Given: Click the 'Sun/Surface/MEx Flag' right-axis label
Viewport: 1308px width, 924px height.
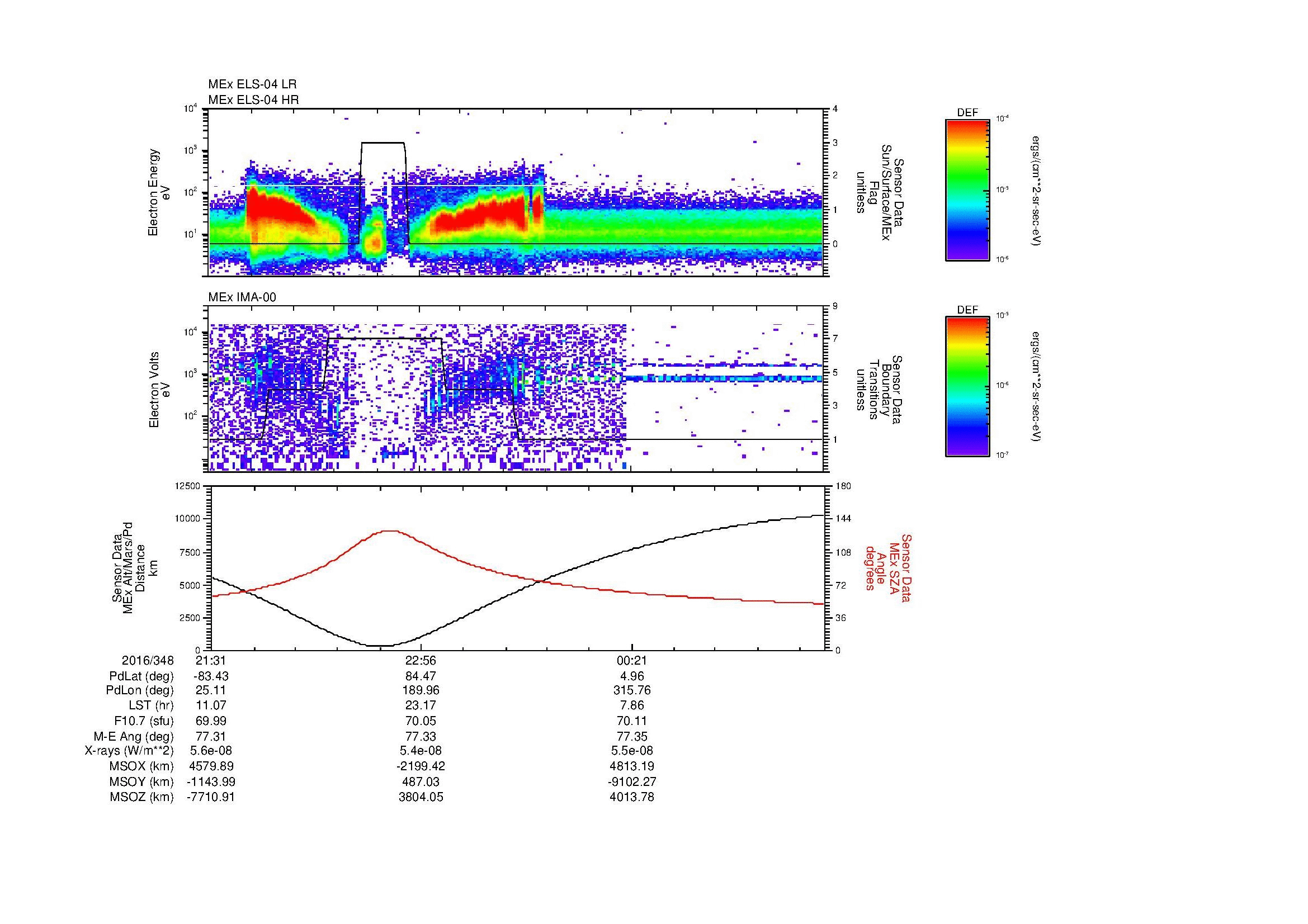Looking at the screenshot, I should (879, 192).
